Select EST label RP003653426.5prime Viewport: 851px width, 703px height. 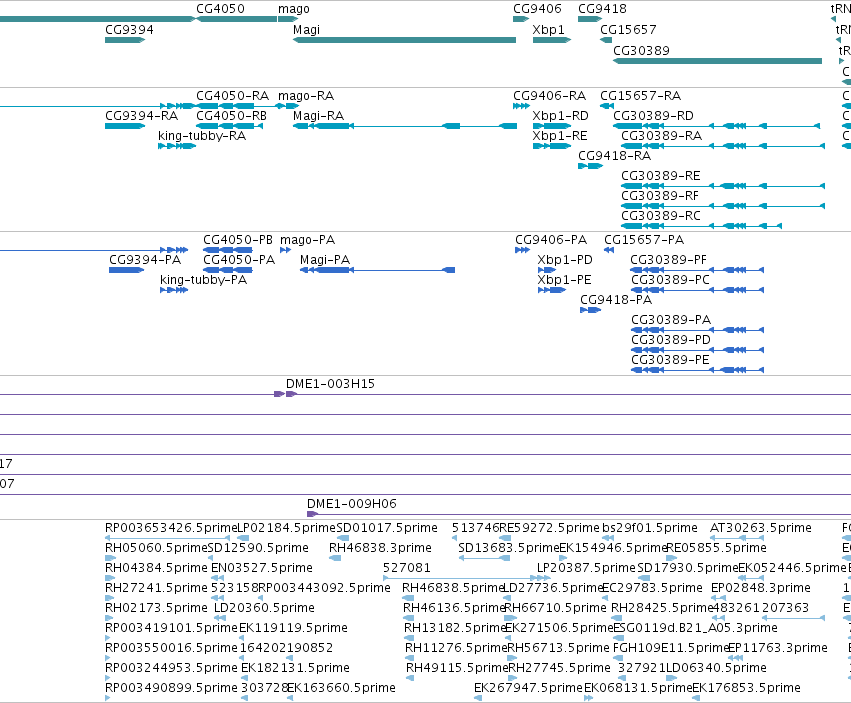click(171, 528)
